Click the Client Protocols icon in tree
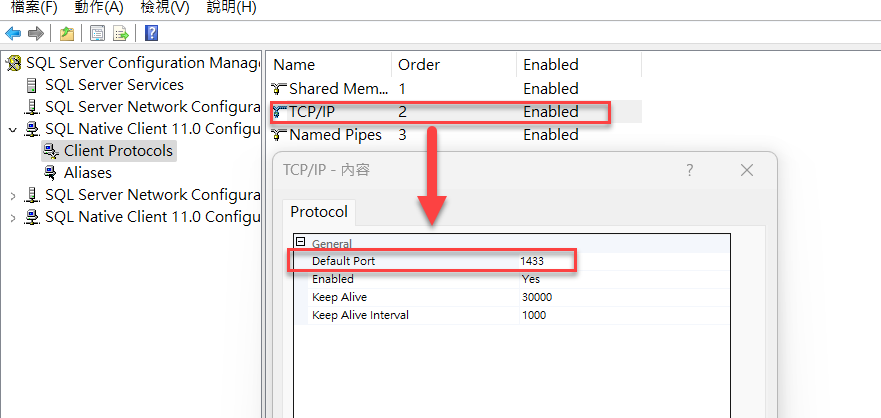Image resolution: width=881 pixels, height=418 pixels. click(51, 151)
